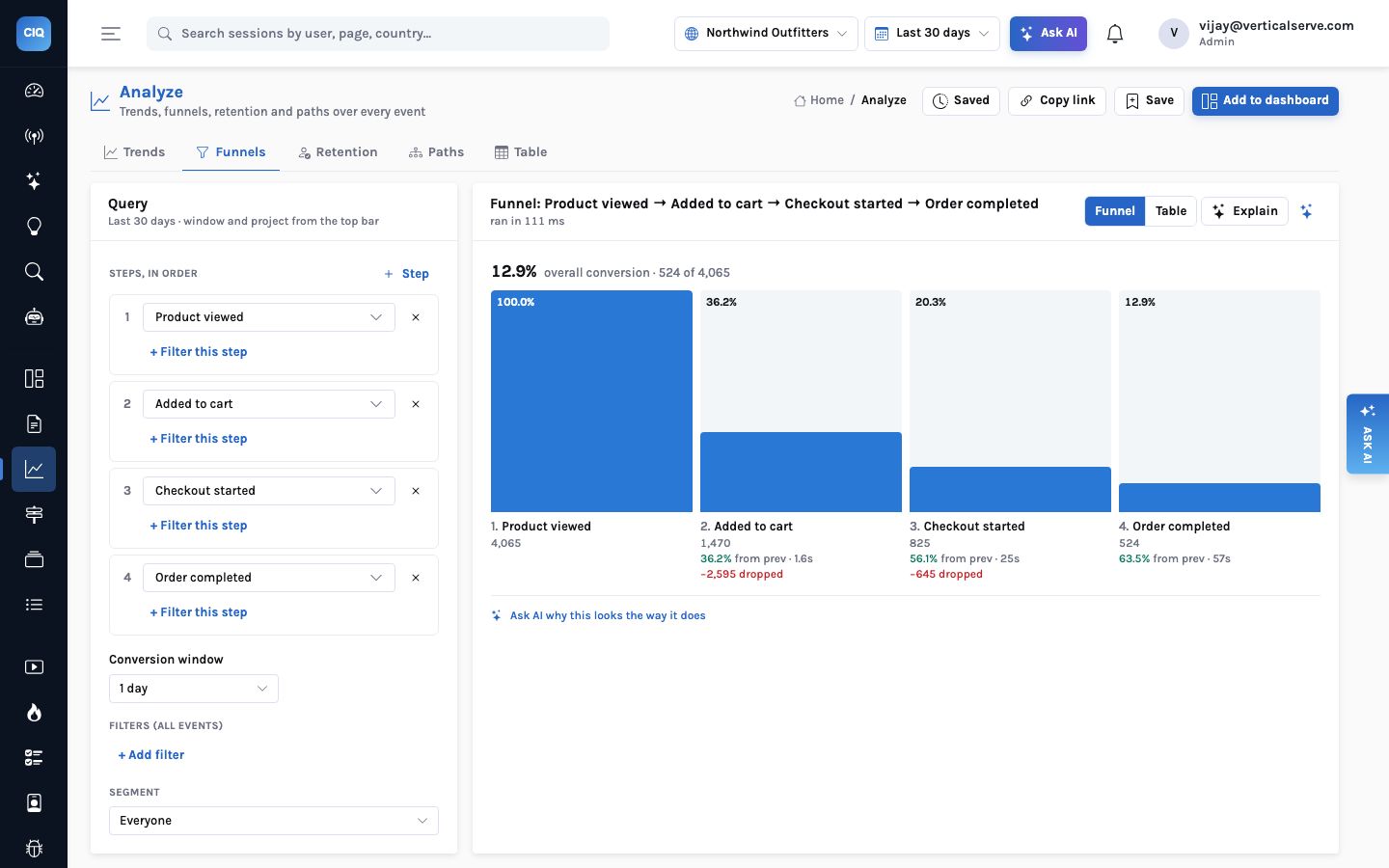Click the Home breadcrumb link

click(x=818, y=100)
